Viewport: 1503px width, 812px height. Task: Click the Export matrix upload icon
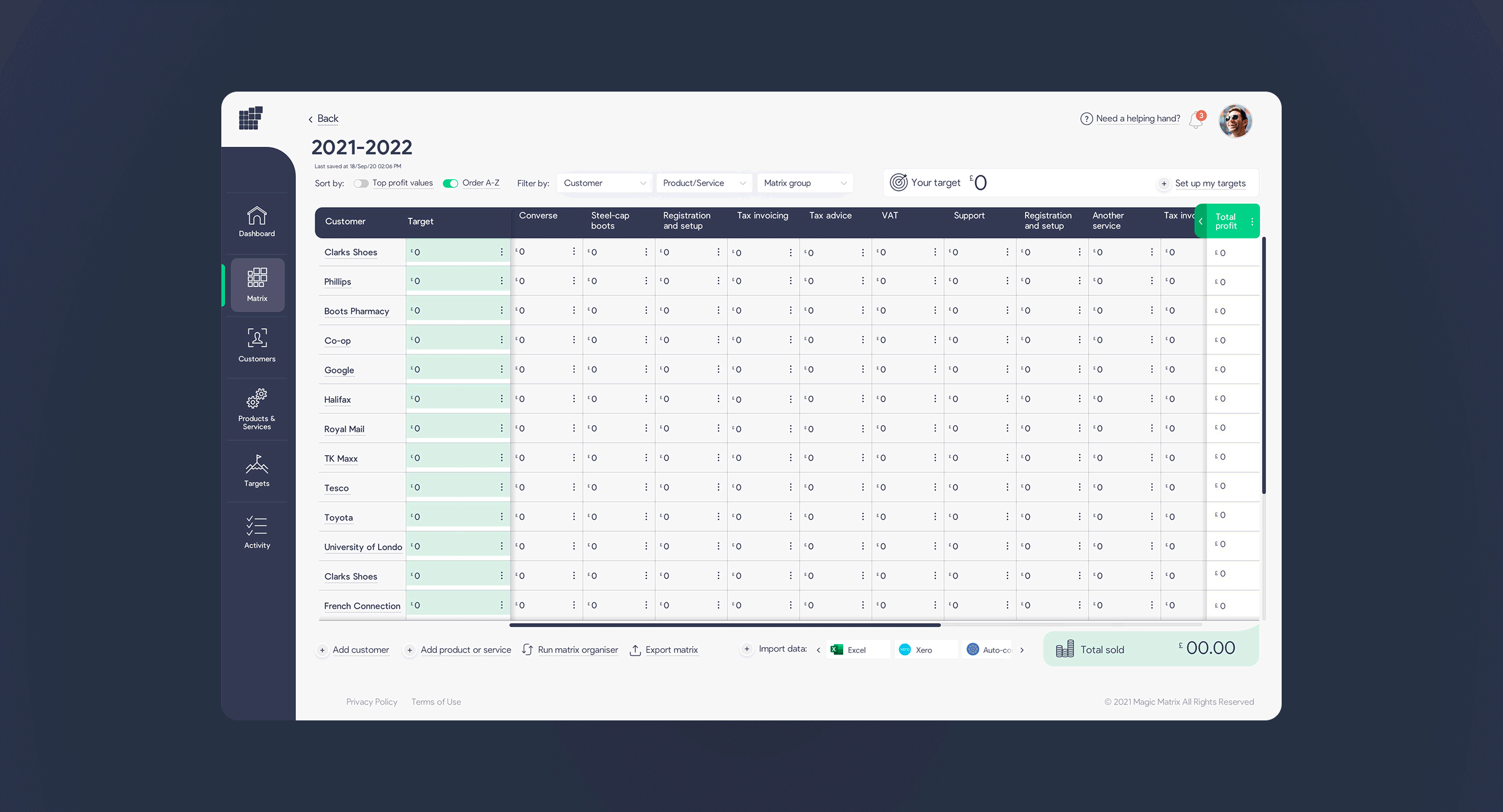click(x=635, y=650)
